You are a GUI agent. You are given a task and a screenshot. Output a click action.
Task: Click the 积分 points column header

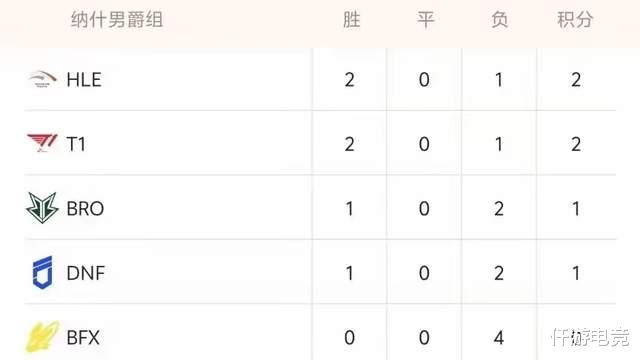pyautogui.click(x=575, y=20)
